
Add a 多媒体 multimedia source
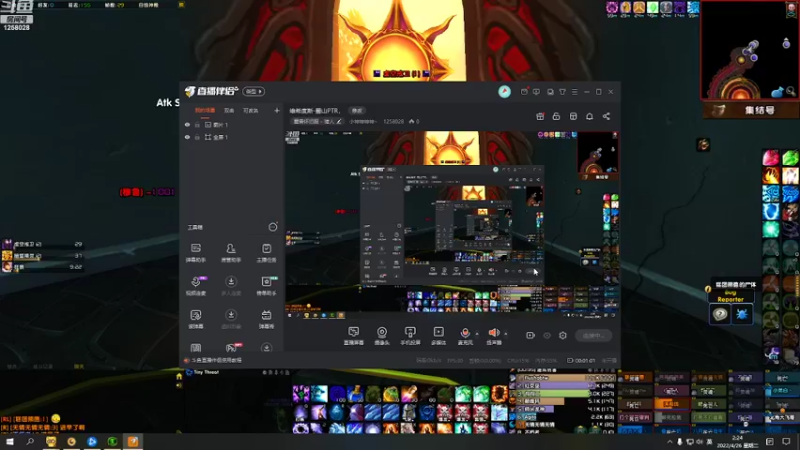click(438, 336)
